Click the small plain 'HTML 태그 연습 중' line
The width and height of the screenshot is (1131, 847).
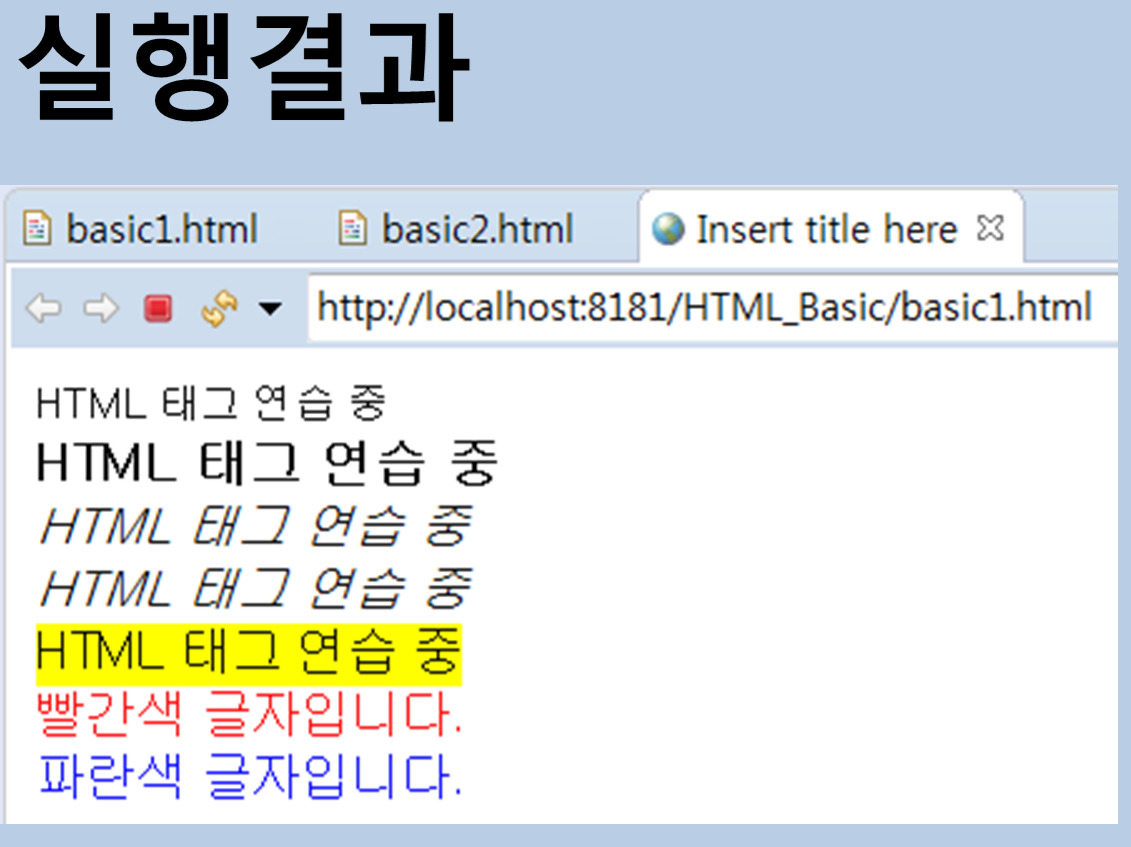[211, 403]
